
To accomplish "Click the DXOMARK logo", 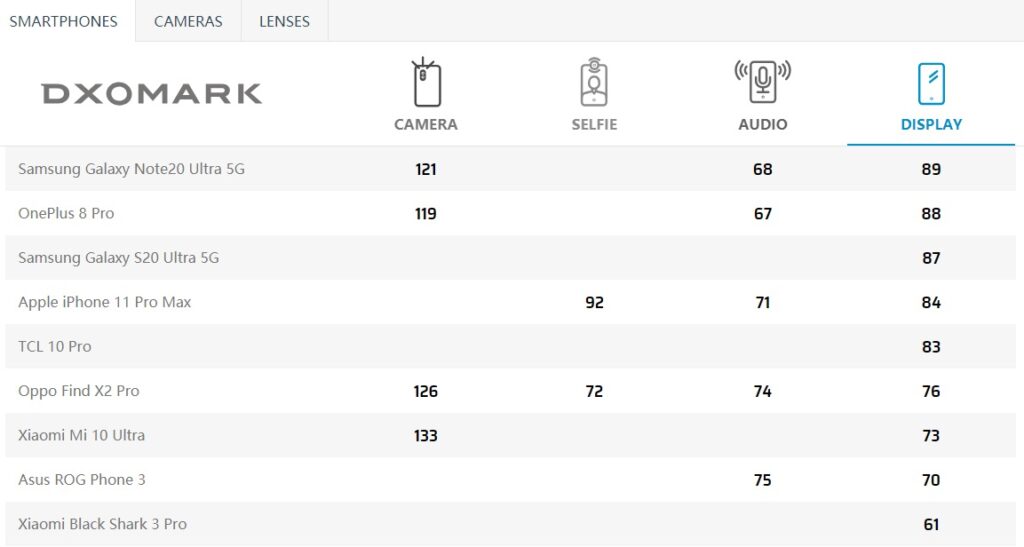I will pyautogui.click(x=152, y=94).
